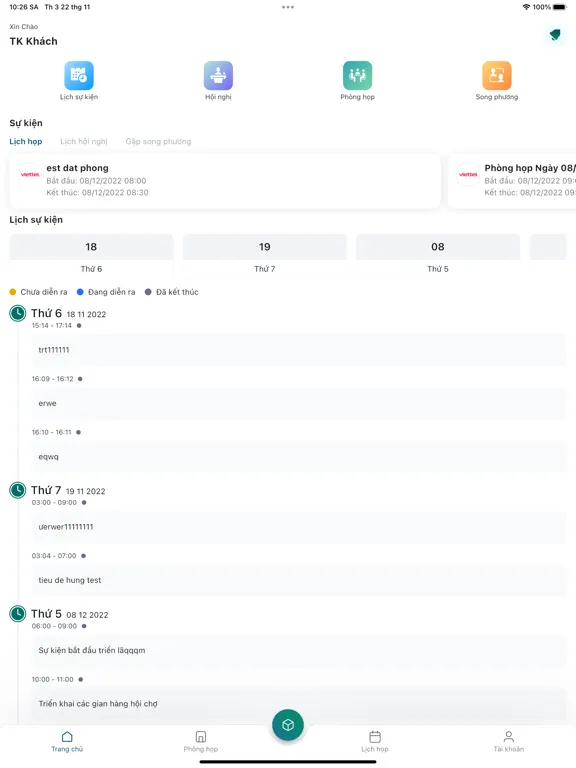Screen dimensions: 576x768
Task: Select the Lịch họp events tab
Action: click(26, 142)
